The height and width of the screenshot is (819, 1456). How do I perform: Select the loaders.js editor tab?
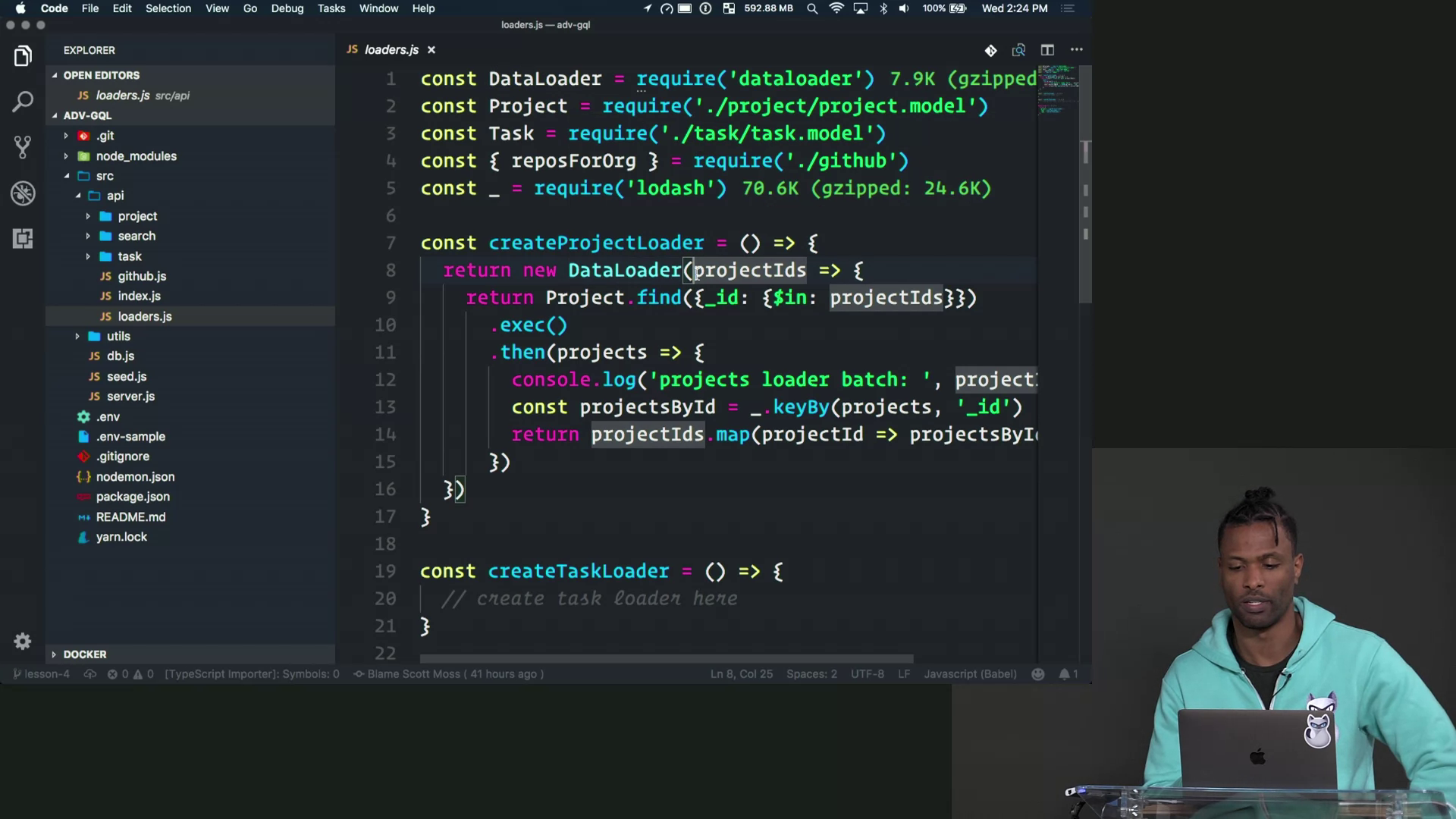coord(391,50)
